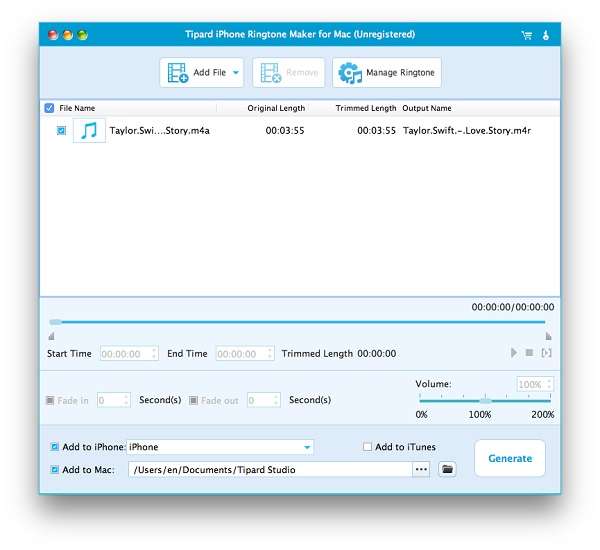Click the Trimmed Length column header

[366, 108]
